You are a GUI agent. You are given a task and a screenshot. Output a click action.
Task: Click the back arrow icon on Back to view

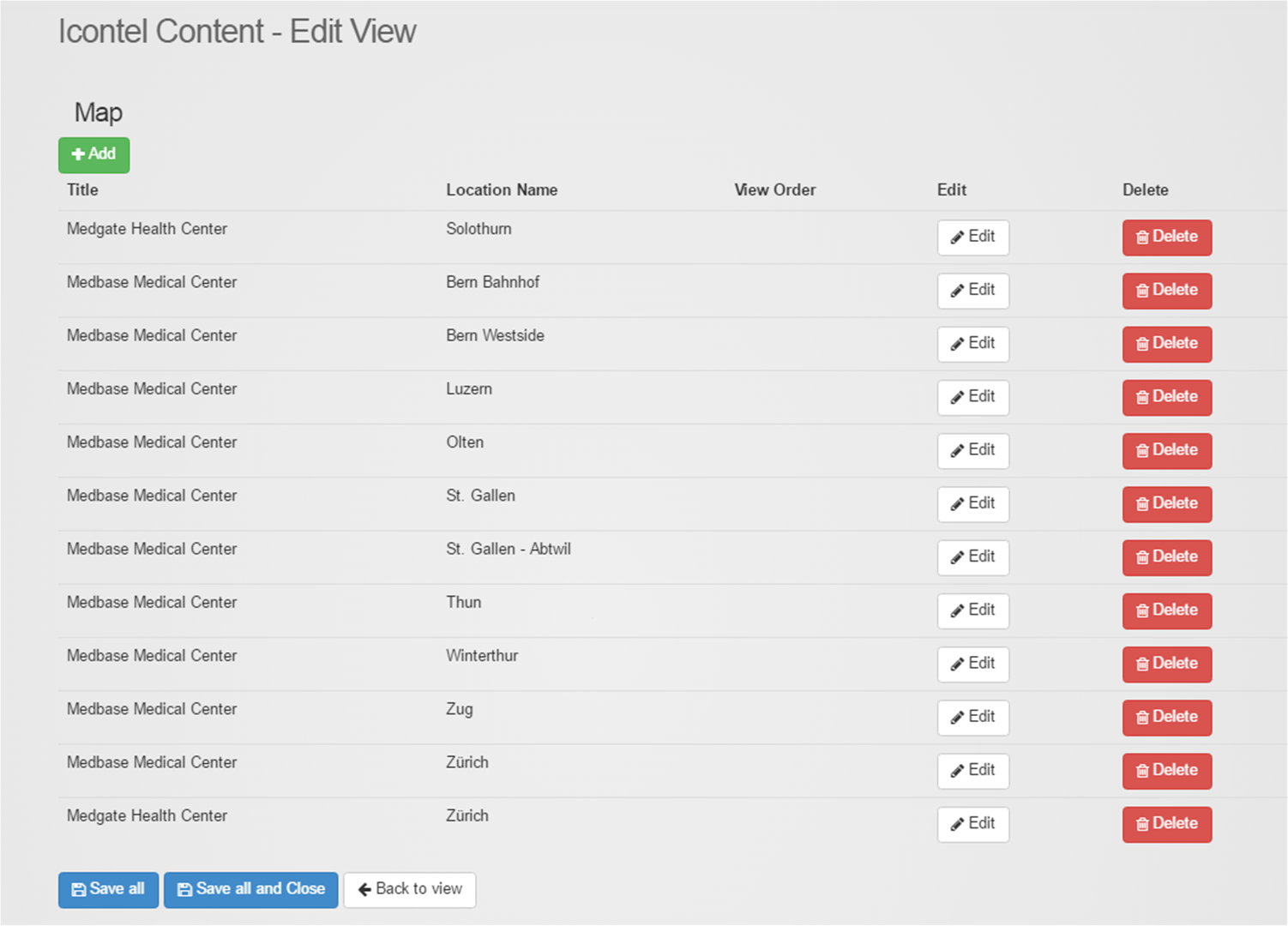tap(364, 889)
